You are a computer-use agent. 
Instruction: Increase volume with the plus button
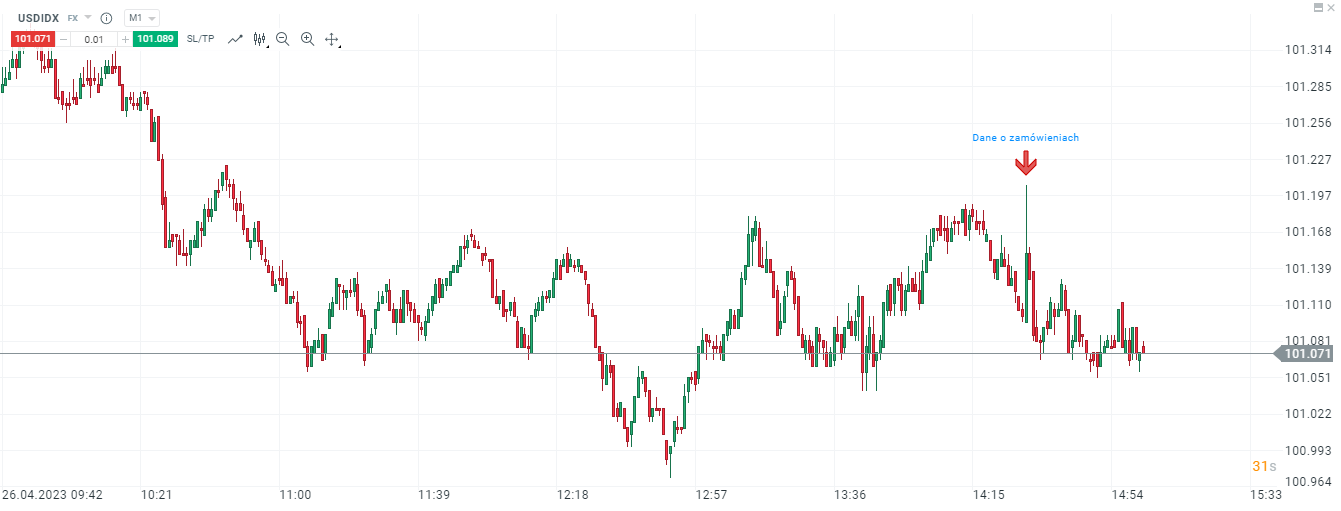(125, 39)
